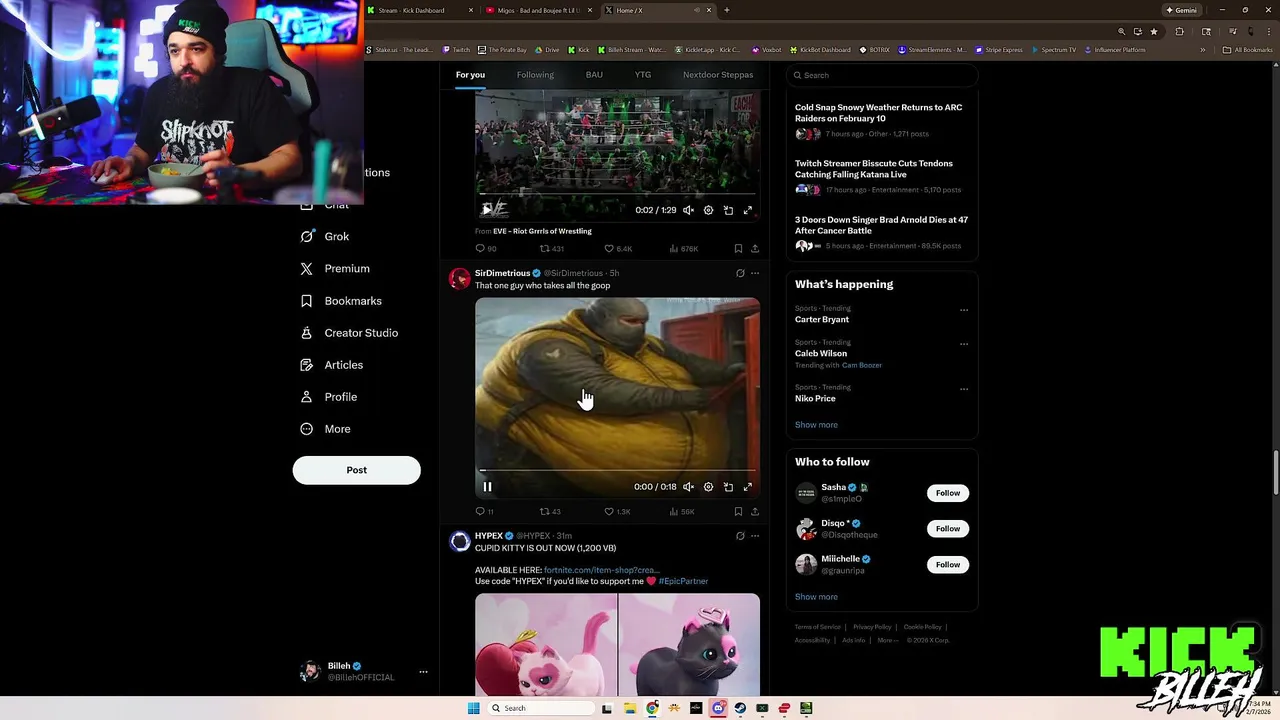
Task: Open account switcher menu for Billeh
Action: click(423, 672)
